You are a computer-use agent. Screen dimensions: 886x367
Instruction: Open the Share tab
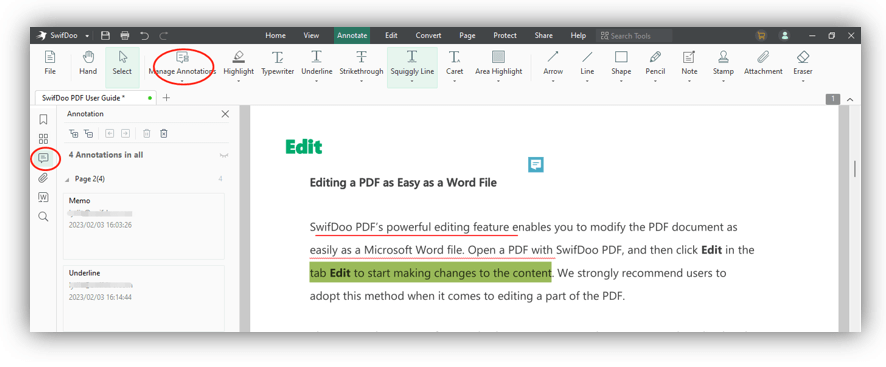coord(544,36)
